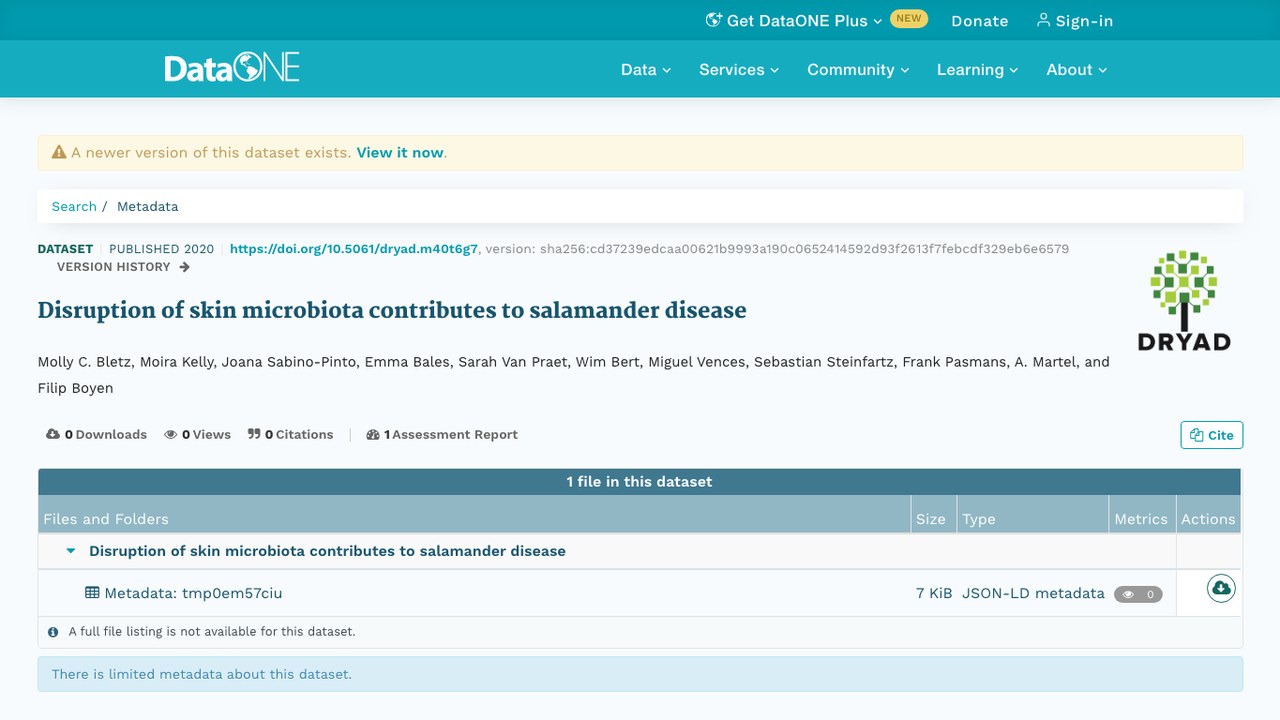Go to Search breadcrumb
The height and width of the screenshot is (720, 1280).
[x=74, y=206]
